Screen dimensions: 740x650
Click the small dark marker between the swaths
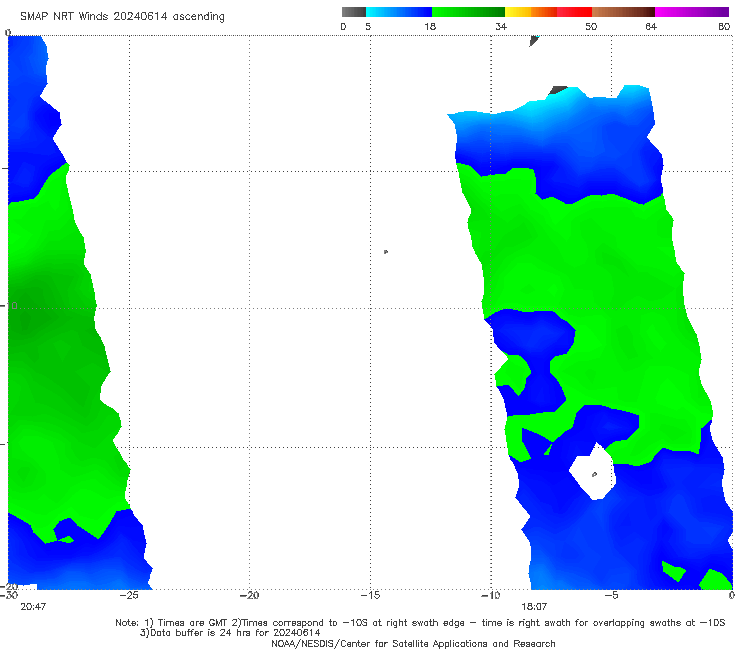click(386, 252)
